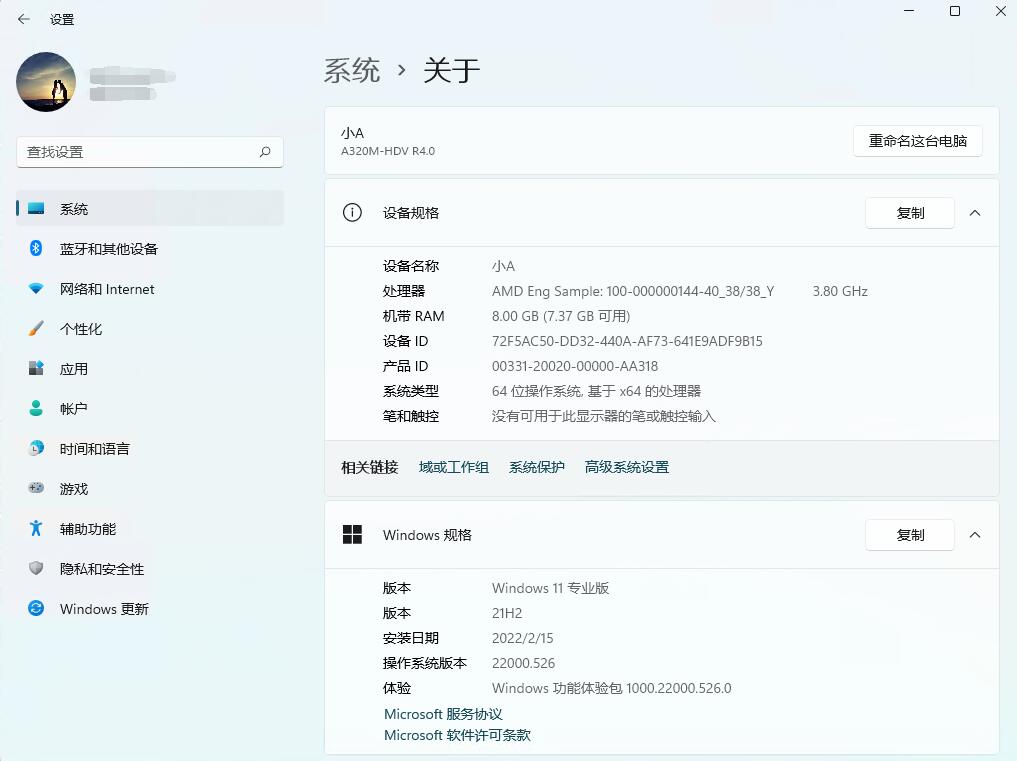The image size is (1017, 761).
Task: Click the shield 隐私和安全性 icon
Action: click(36, 568)
